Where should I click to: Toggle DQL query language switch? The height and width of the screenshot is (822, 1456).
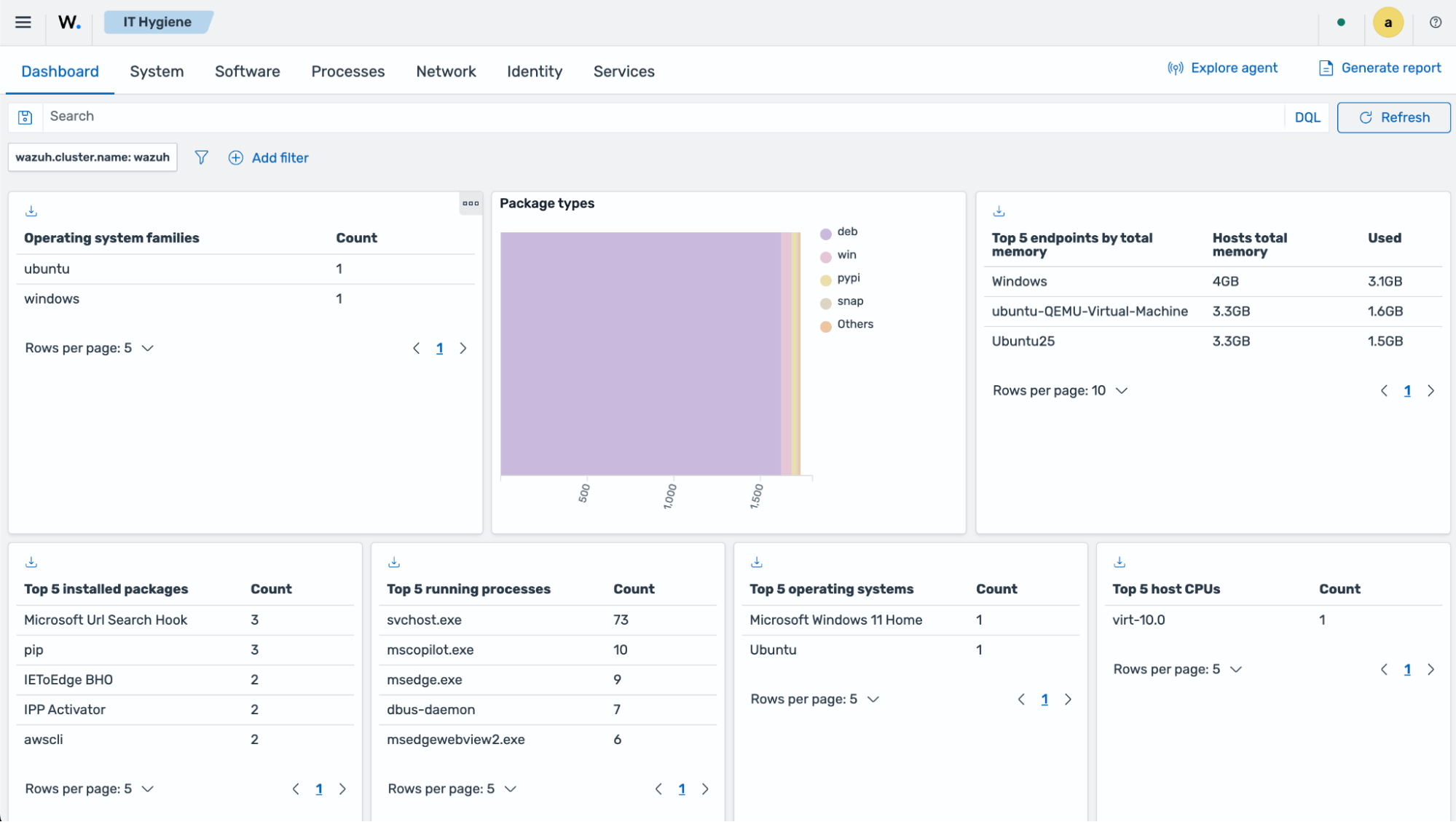tap(1307, 117)
